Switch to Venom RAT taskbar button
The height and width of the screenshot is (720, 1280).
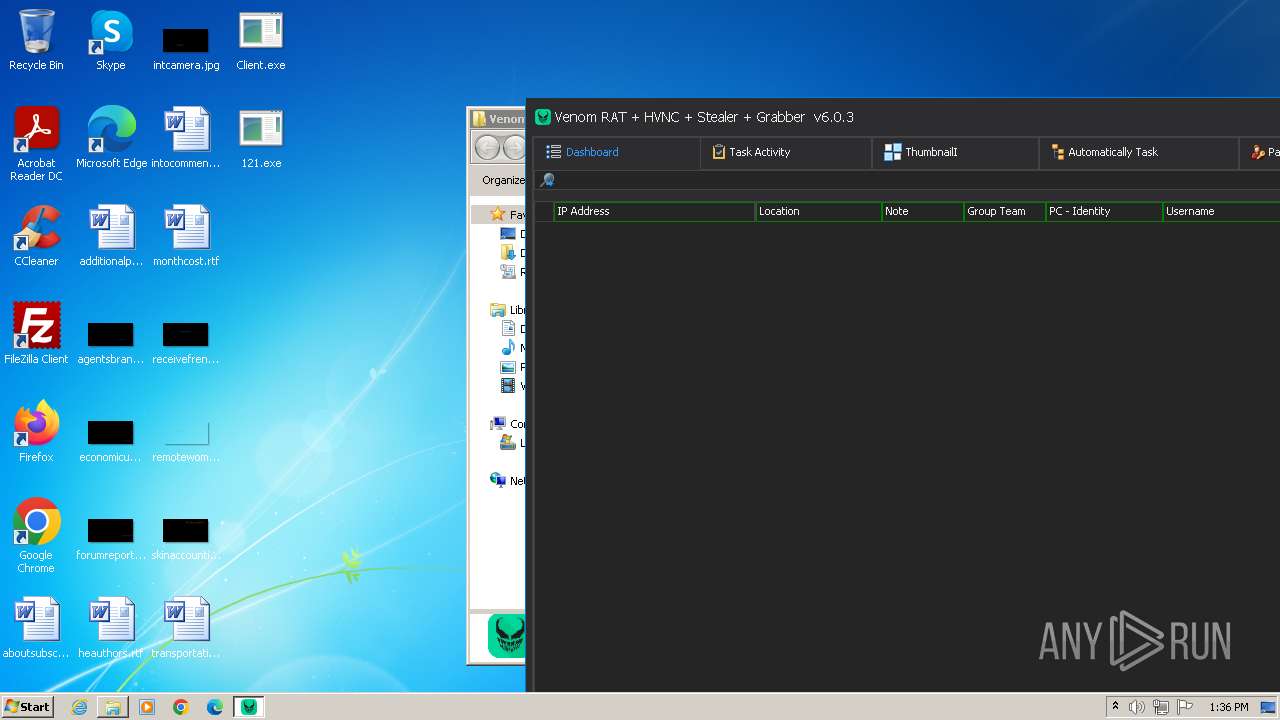(249, 707)
